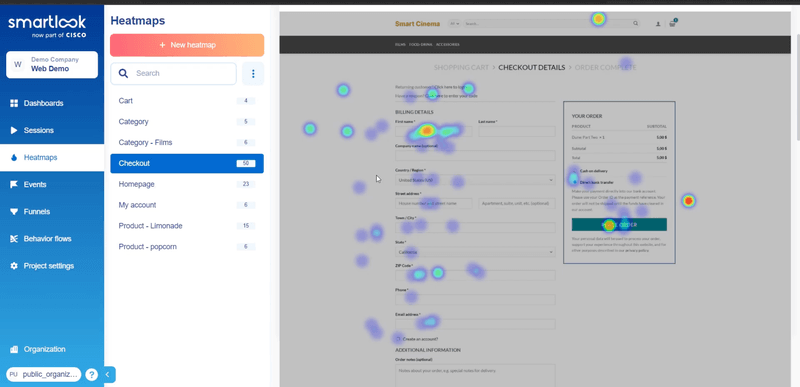Open the Events section
The height and width of the screenshot is (387, 800).
point(52,185)
